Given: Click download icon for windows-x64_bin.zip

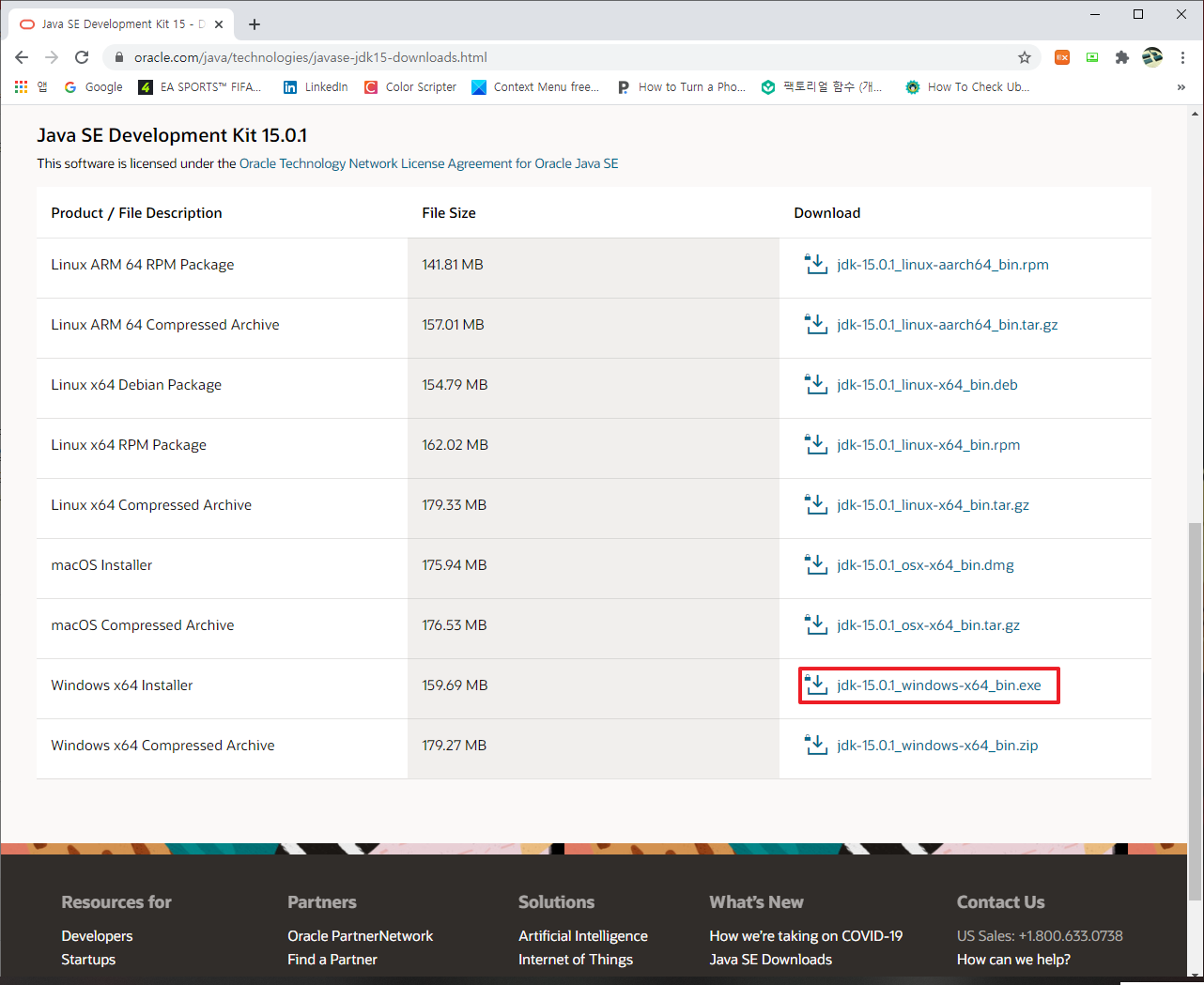Looking at the screenshot, I should point(816,745).
